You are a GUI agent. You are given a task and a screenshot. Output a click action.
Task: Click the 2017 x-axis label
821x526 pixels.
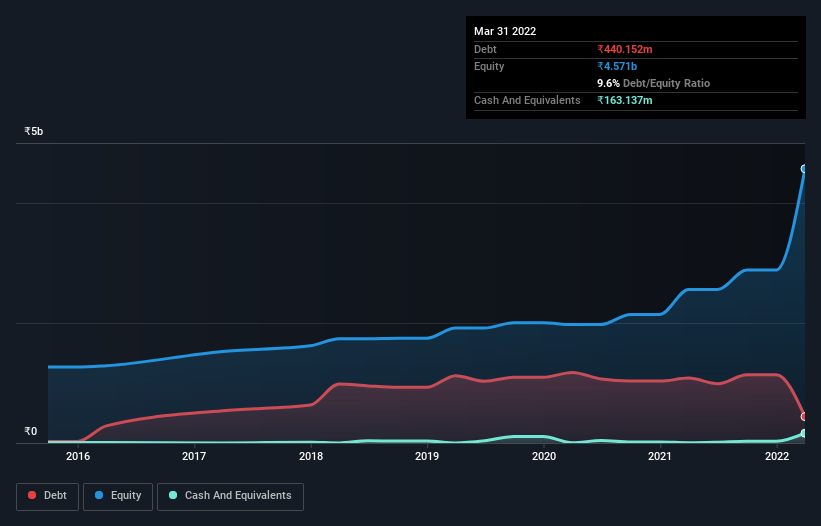click(194, 456)
